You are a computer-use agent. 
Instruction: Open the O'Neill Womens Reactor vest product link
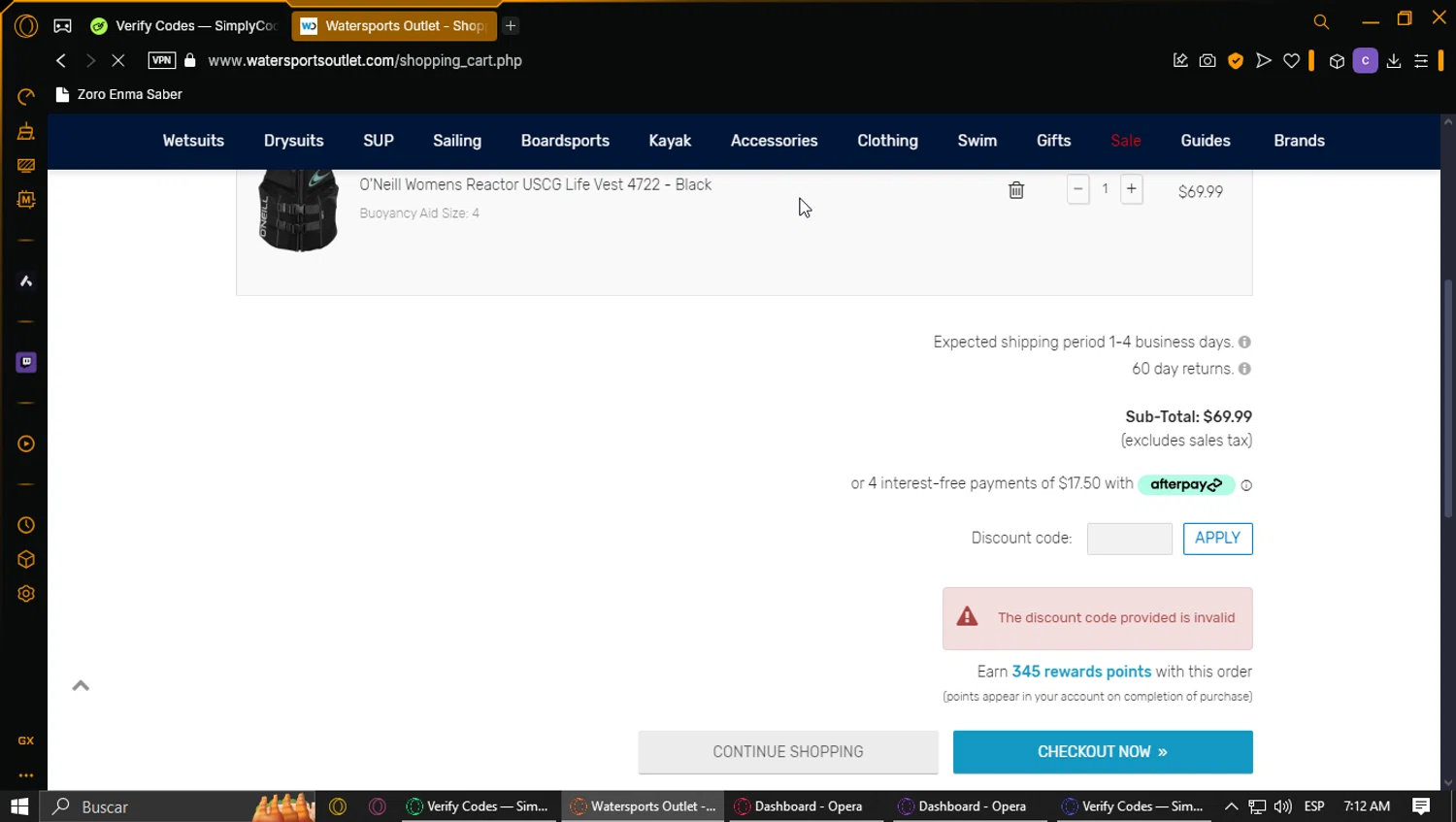coord(536,184)
